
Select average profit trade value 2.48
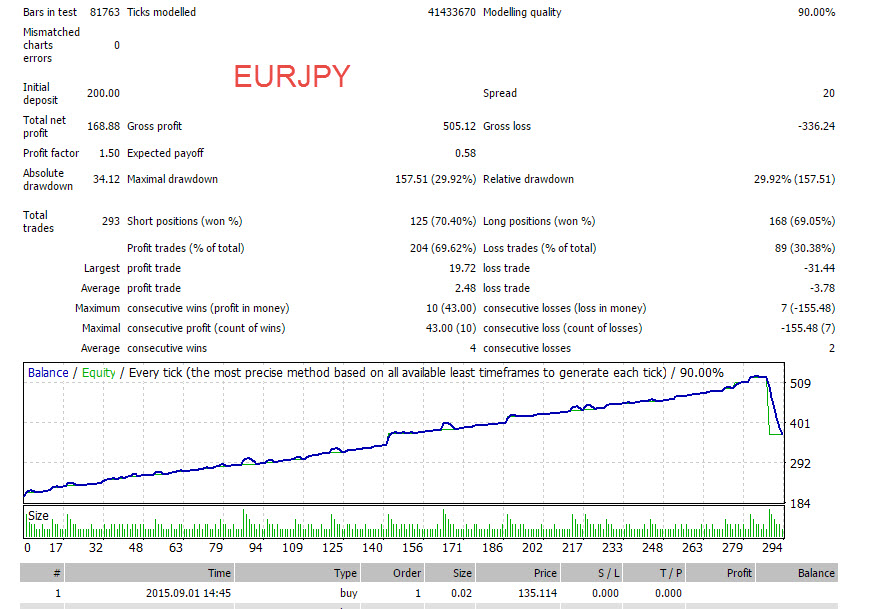(x=465, y=288)
